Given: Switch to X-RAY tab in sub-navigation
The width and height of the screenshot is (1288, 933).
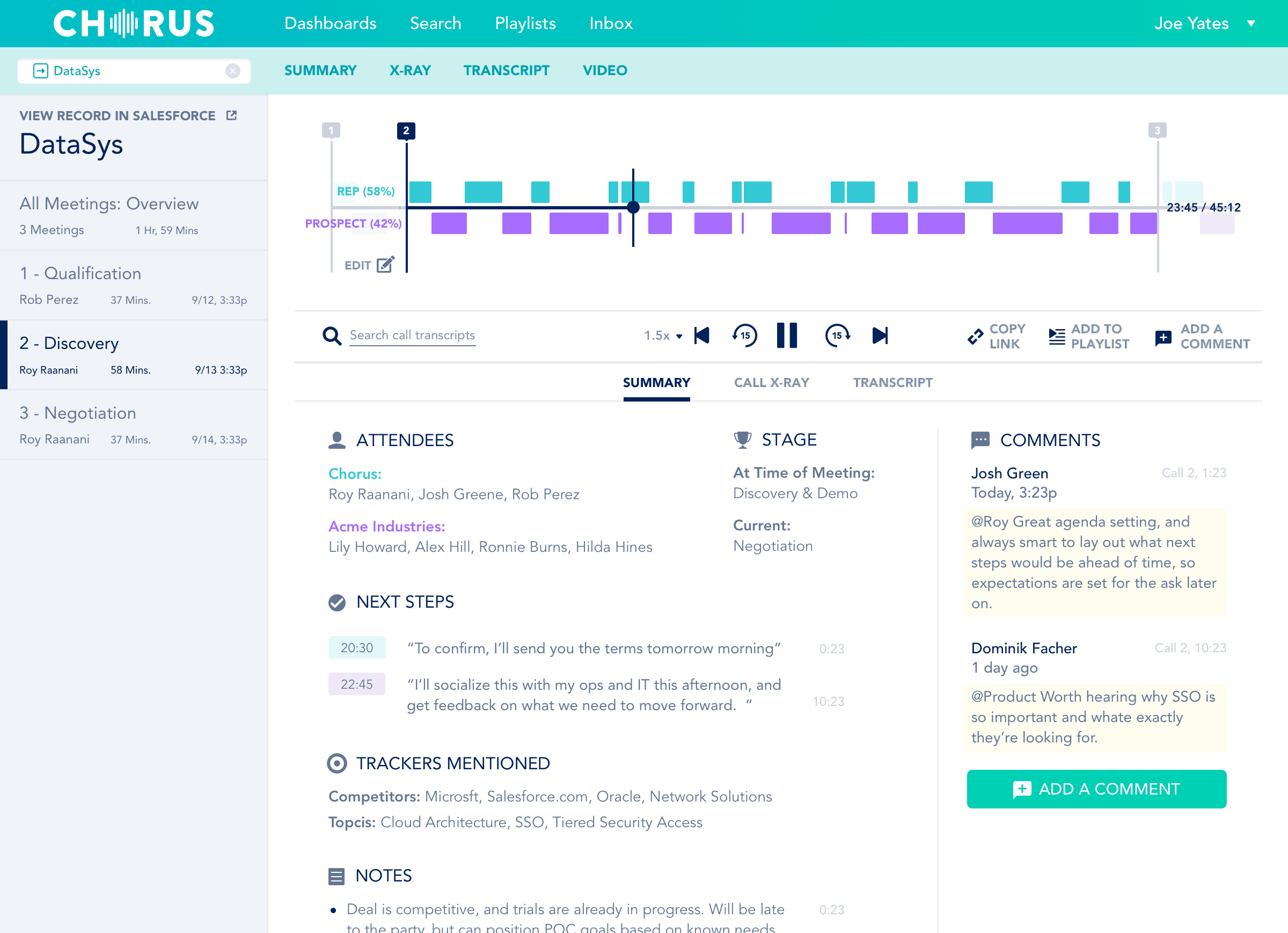Looking at the screenshot, I should 410,70.
